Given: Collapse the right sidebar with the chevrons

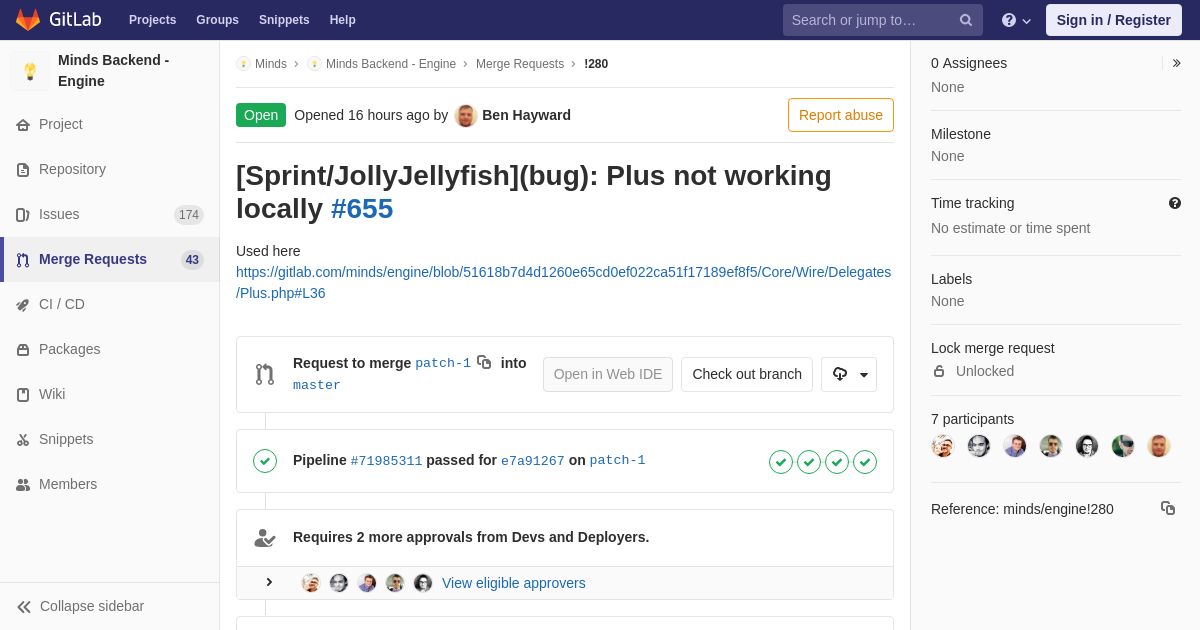Looking at the screenshot, I should (1176, 63).
